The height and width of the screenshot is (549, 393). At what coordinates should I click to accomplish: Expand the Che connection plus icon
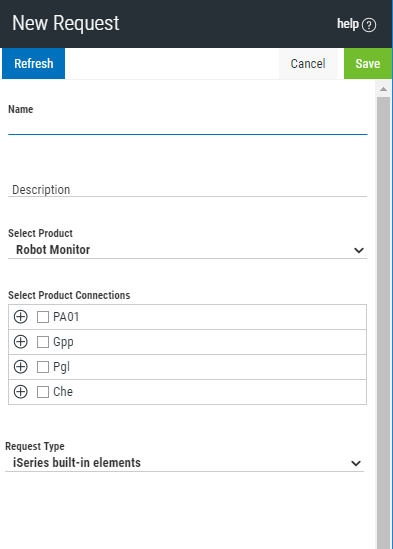[21, 392]
